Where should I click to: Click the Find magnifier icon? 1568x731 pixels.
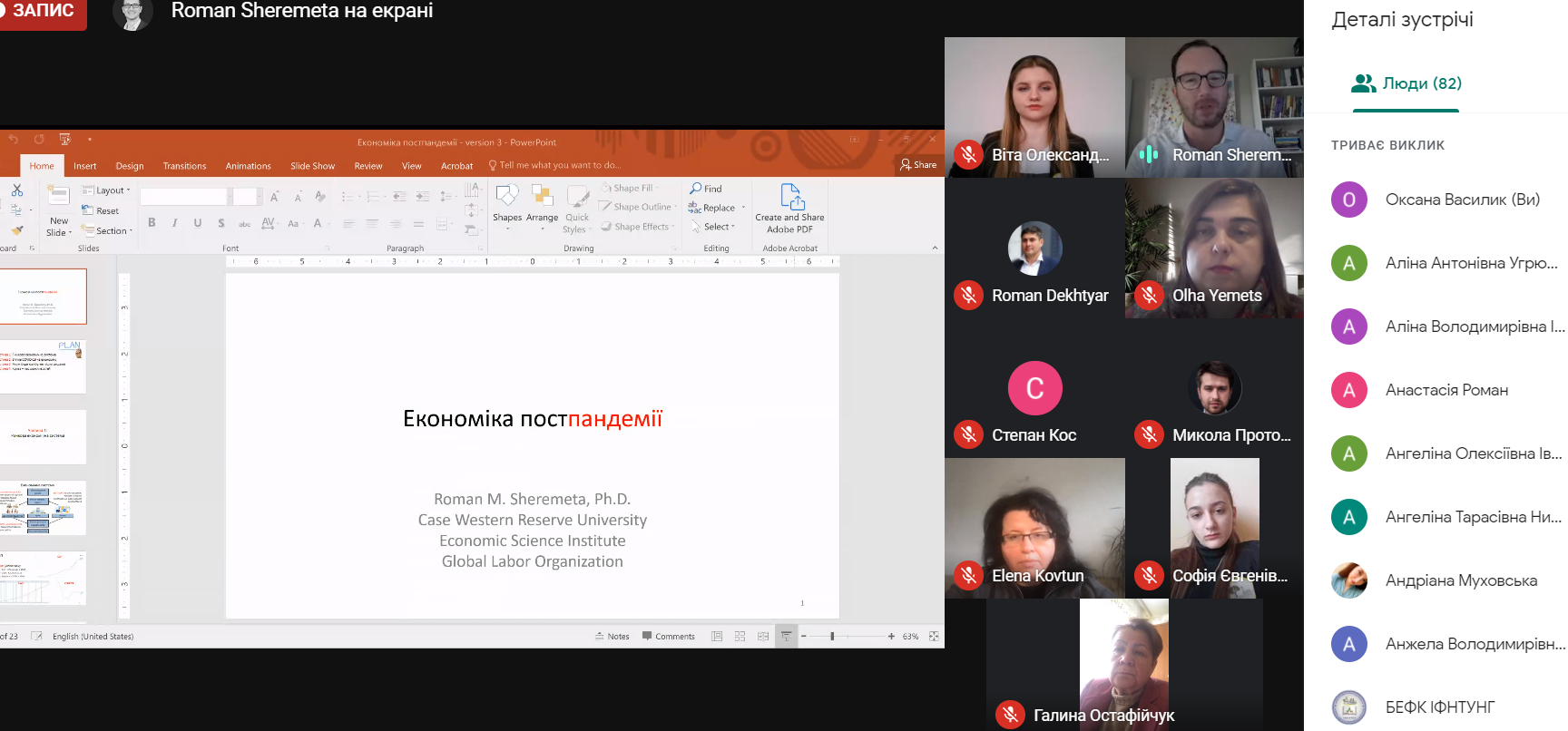[x=696, y=189]
